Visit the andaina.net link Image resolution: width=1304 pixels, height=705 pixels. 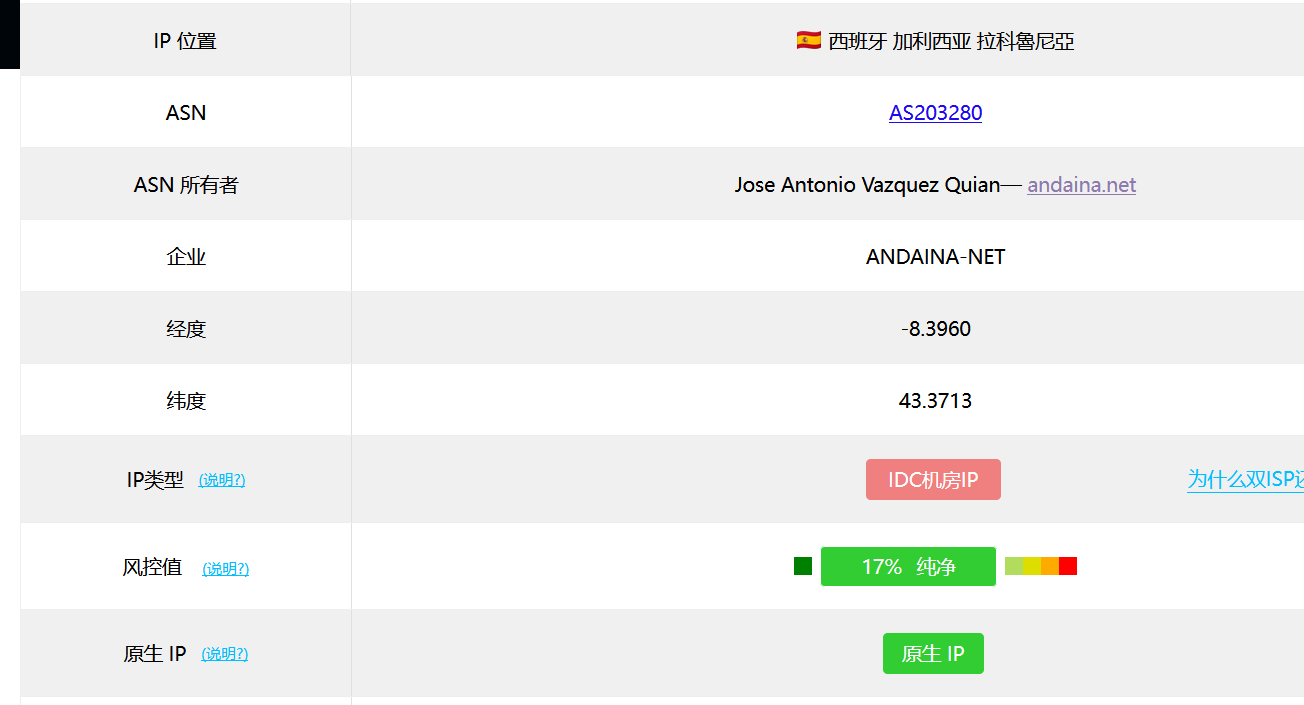(1081, 185)
